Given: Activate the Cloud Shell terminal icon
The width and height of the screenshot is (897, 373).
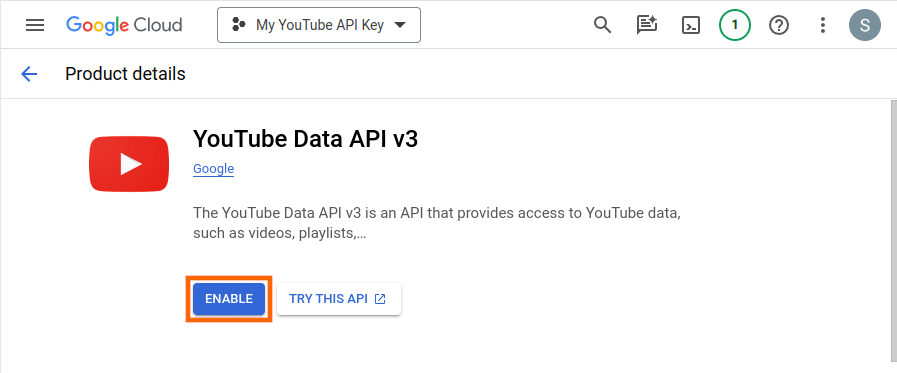Looking at the screenshot, I should pos(691,25).
